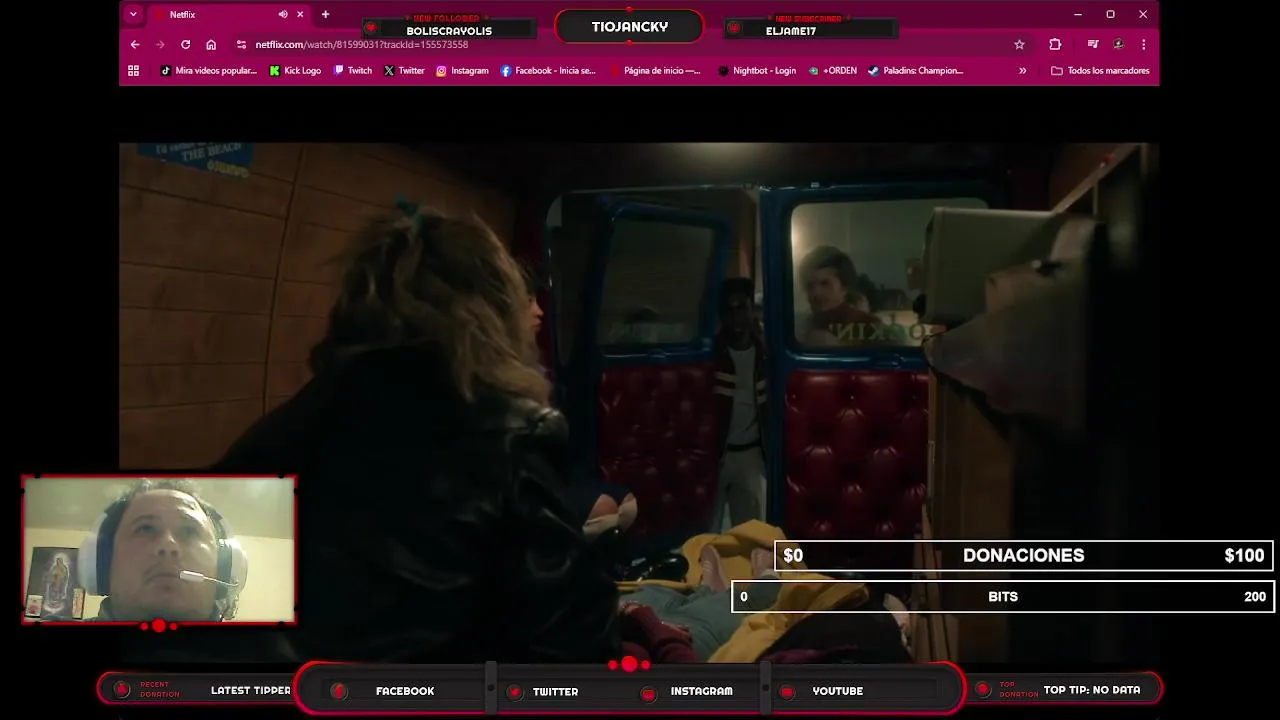Image resolution: width=1280 pixels, height=720 pixels.
Task: Open the 'Facebook - Inicia se...' bookmark
Action: tap(548, 71)
